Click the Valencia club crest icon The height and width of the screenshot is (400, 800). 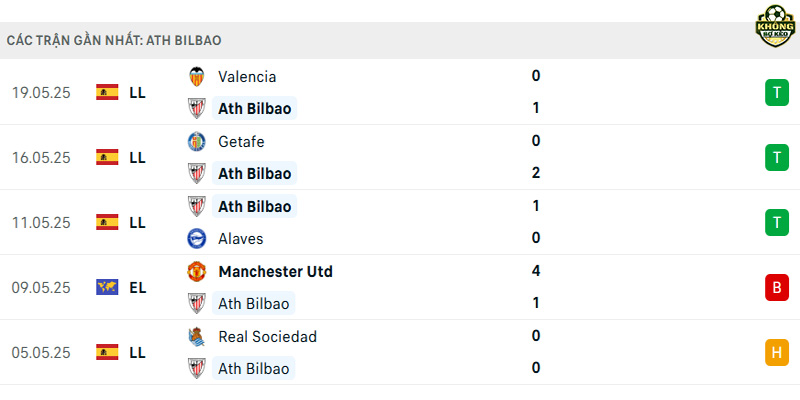tap(196, 77)
